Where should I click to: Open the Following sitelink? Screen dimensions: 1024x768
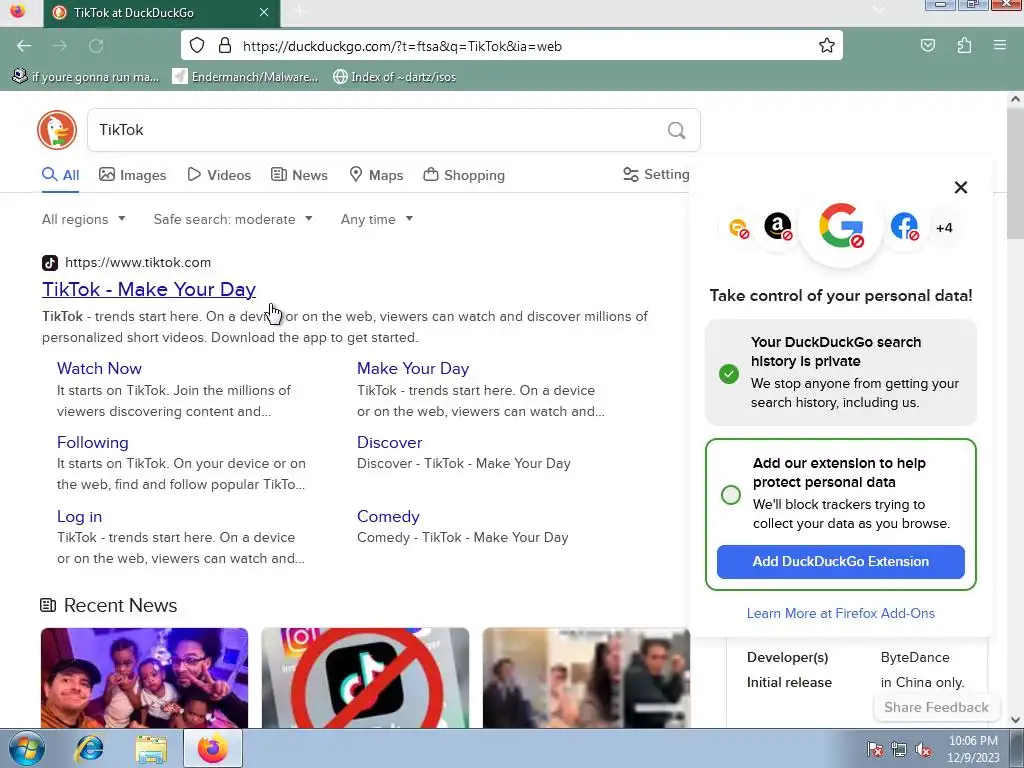[x=93, y=442]
